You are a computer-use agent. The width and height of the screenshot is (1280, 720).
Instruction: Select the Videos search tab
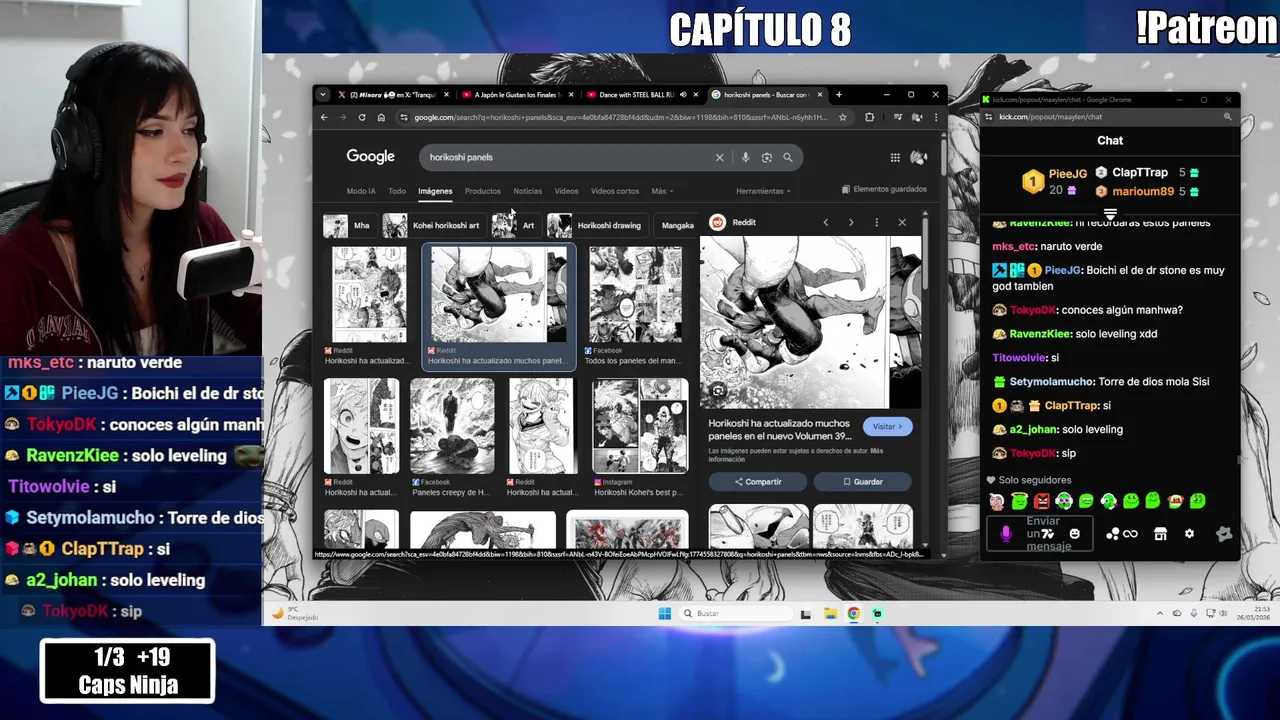(x=566, y=191)
